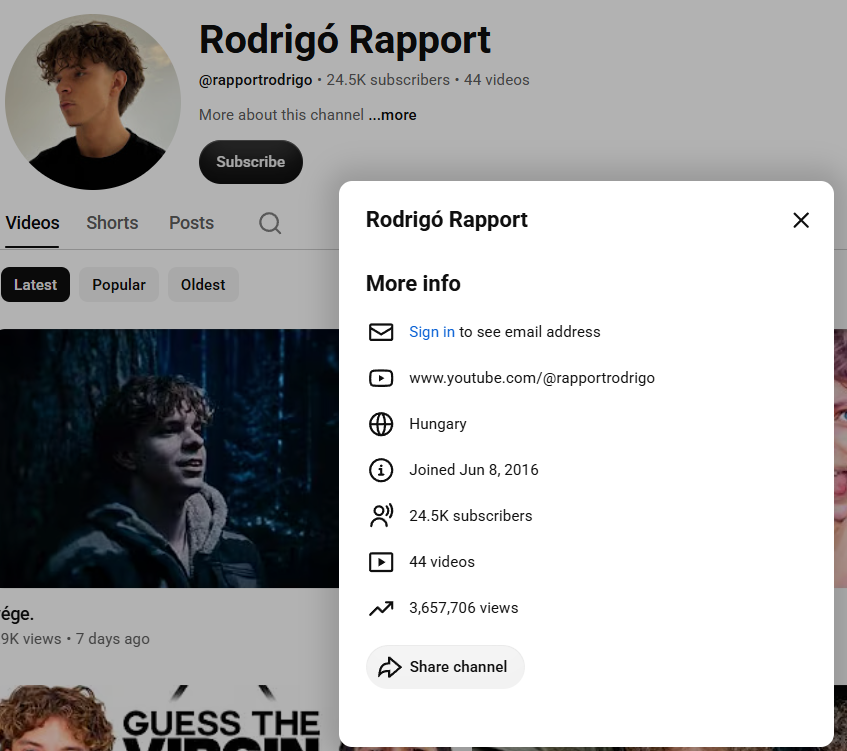847x751 pixels.
Task: Click 44 videos text in dialog
Action: (442, 562)
